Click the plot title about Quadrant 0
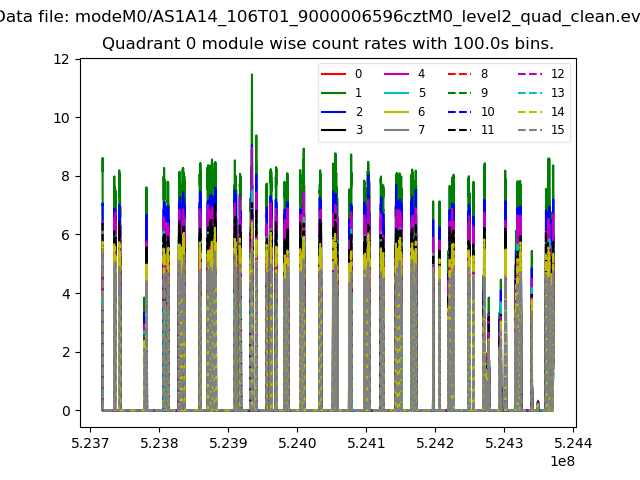 point(328,43)
